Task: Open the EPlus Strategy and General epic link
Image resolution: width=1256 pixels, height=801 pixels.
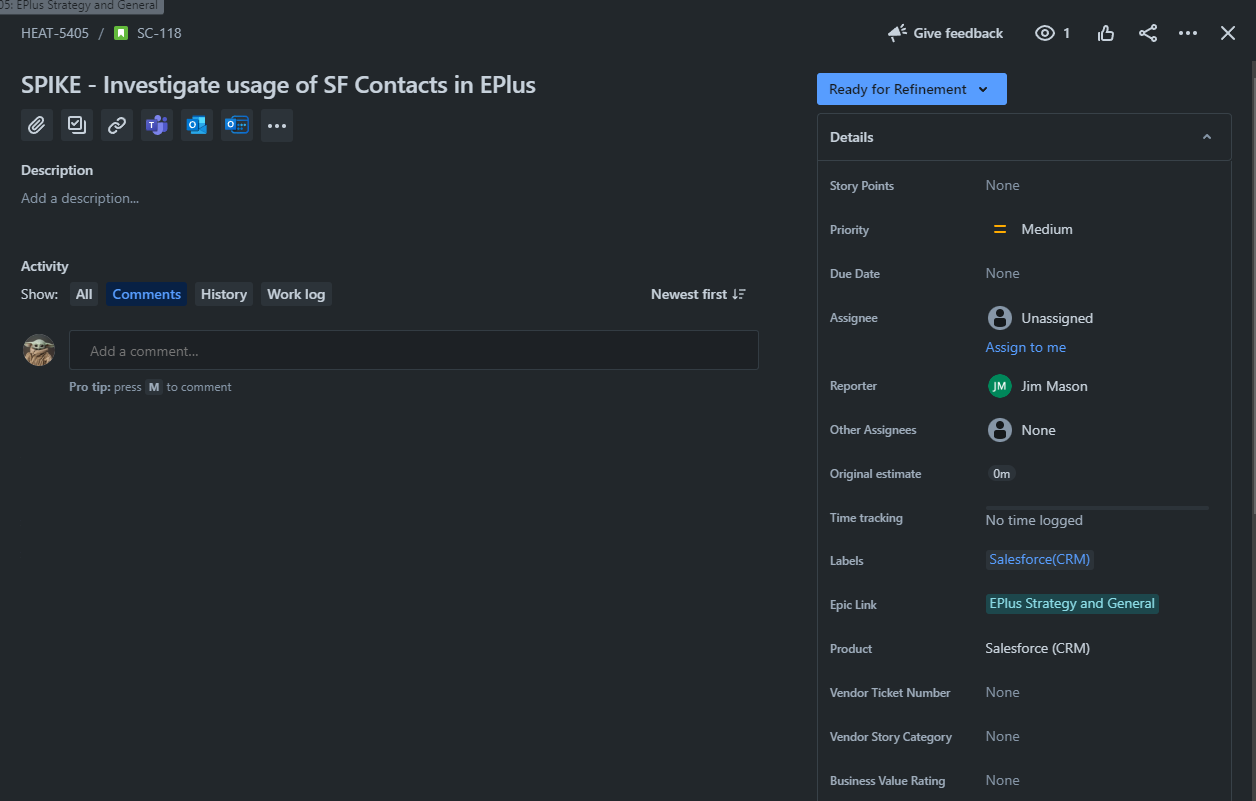Action: (1072, 603)
